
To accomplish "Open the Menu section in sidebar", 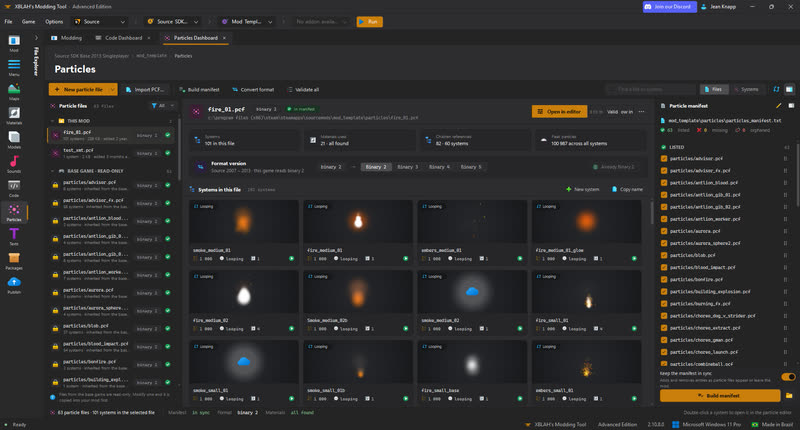I will pyautogui.click(x=14, y=68).
